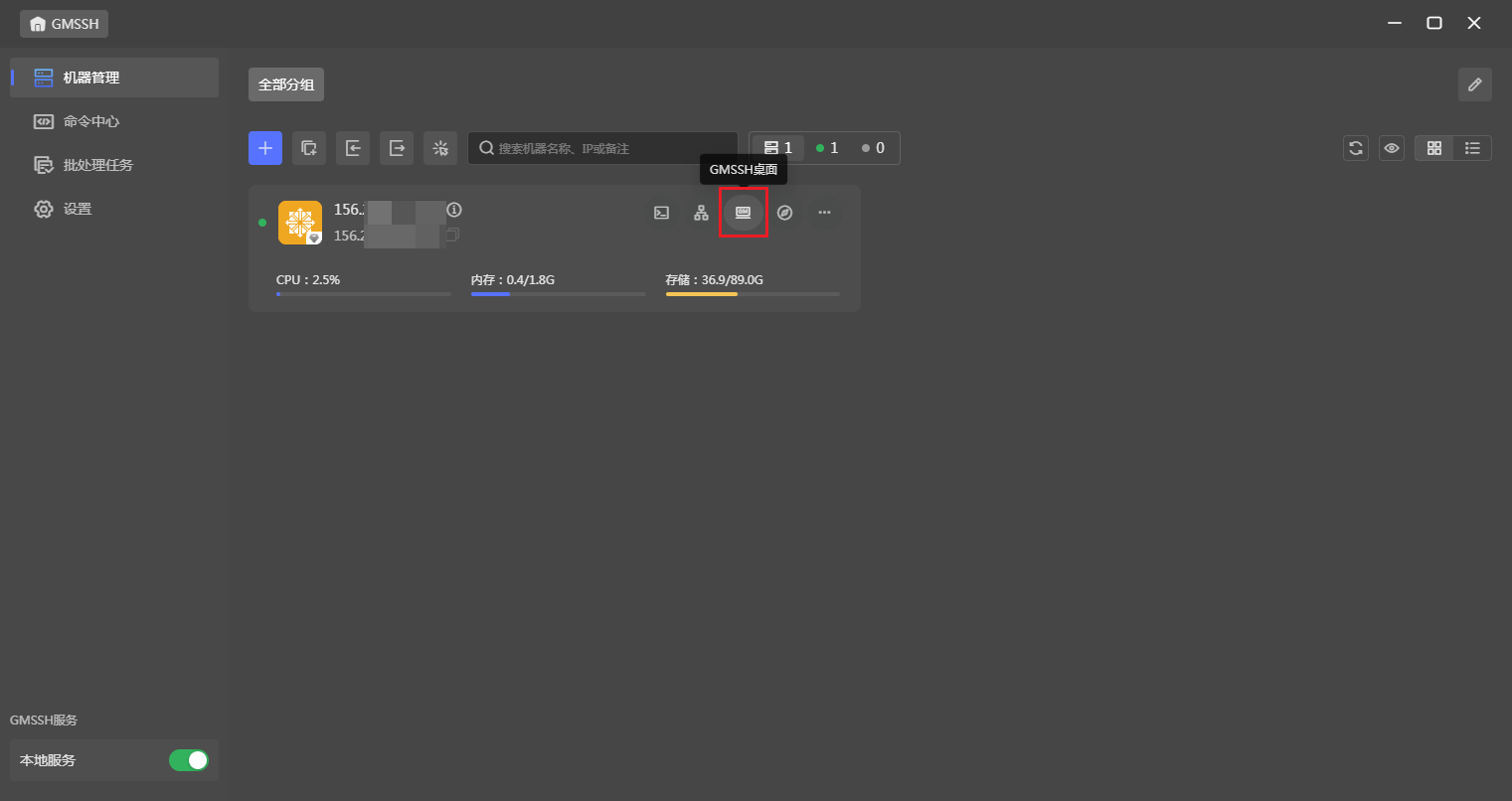Viewport: 1512px width, 801px height.
Task: Filter by online machines count
Action: pos(827,148)
